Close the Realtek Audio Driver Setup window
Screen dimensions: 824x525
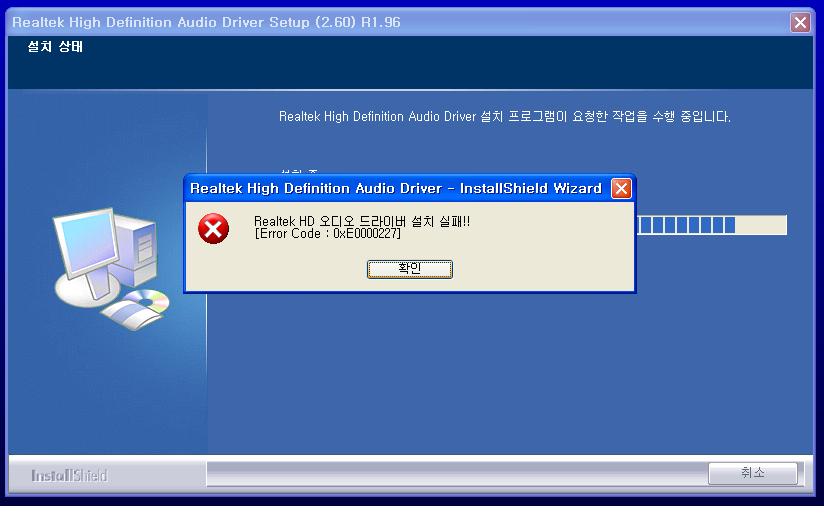tap(800, 23)
